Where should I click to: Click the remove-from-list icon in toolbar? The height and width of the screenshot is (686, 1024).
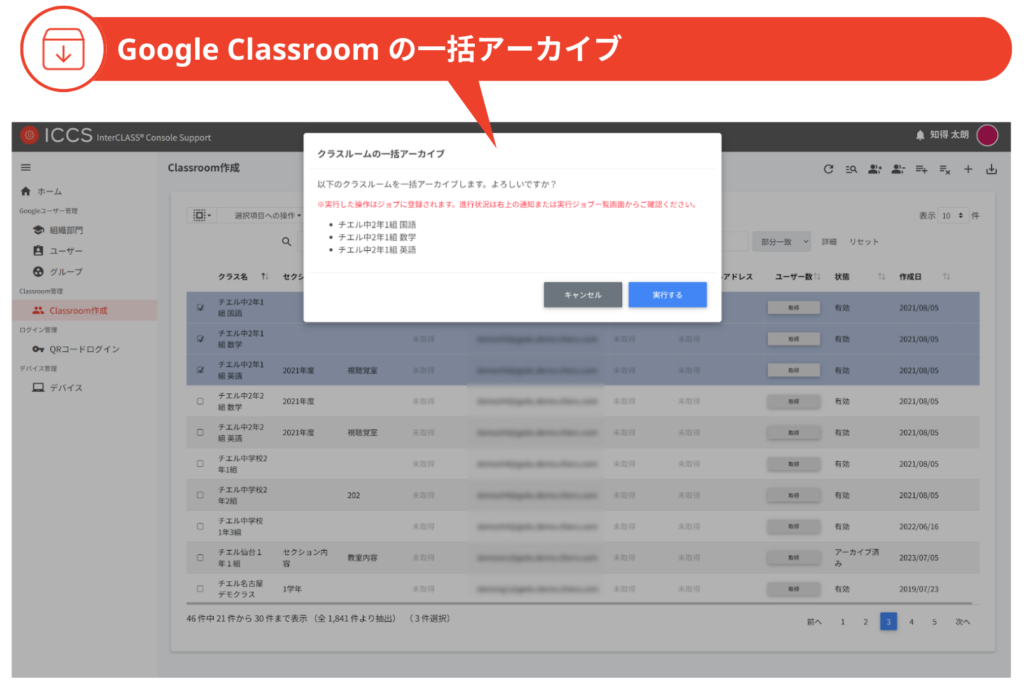coord(945,169)
